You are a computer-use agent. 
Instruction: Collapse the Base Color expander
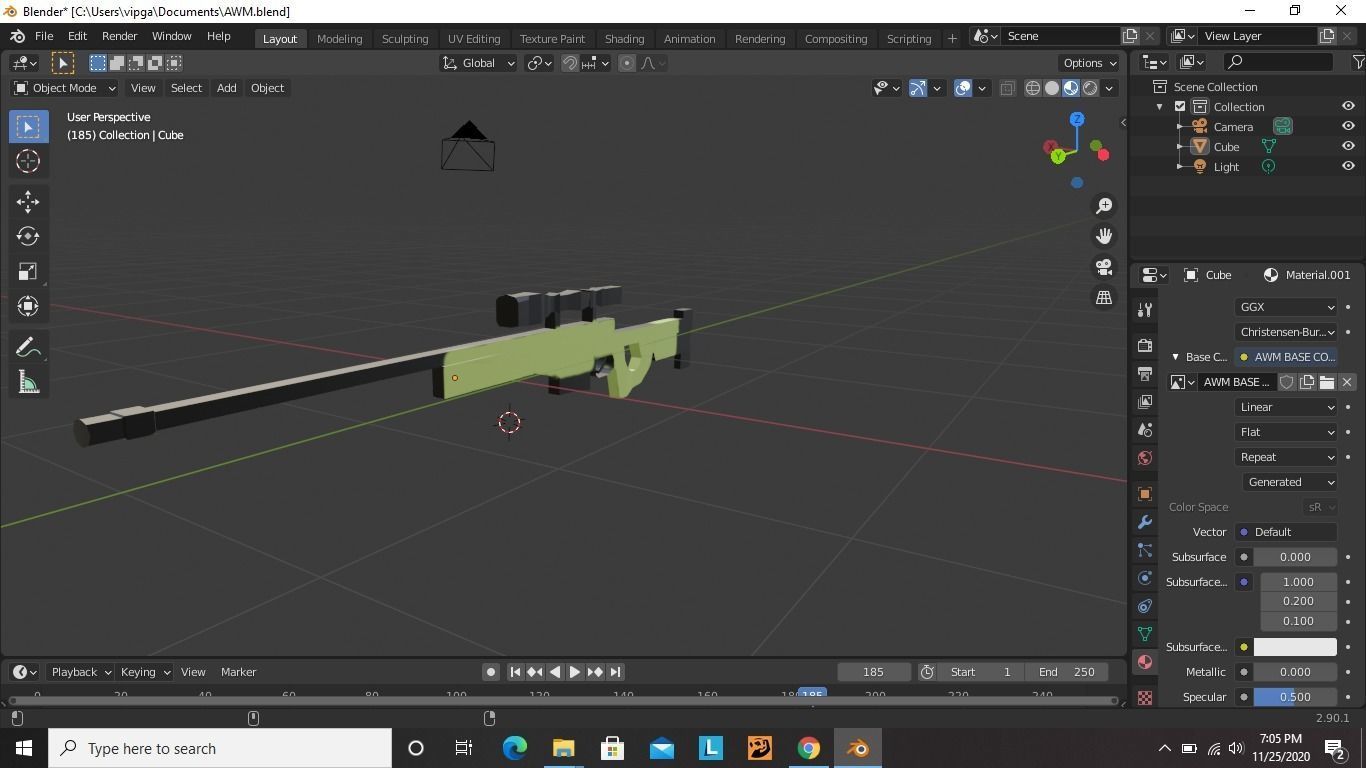coord(1176,357)
